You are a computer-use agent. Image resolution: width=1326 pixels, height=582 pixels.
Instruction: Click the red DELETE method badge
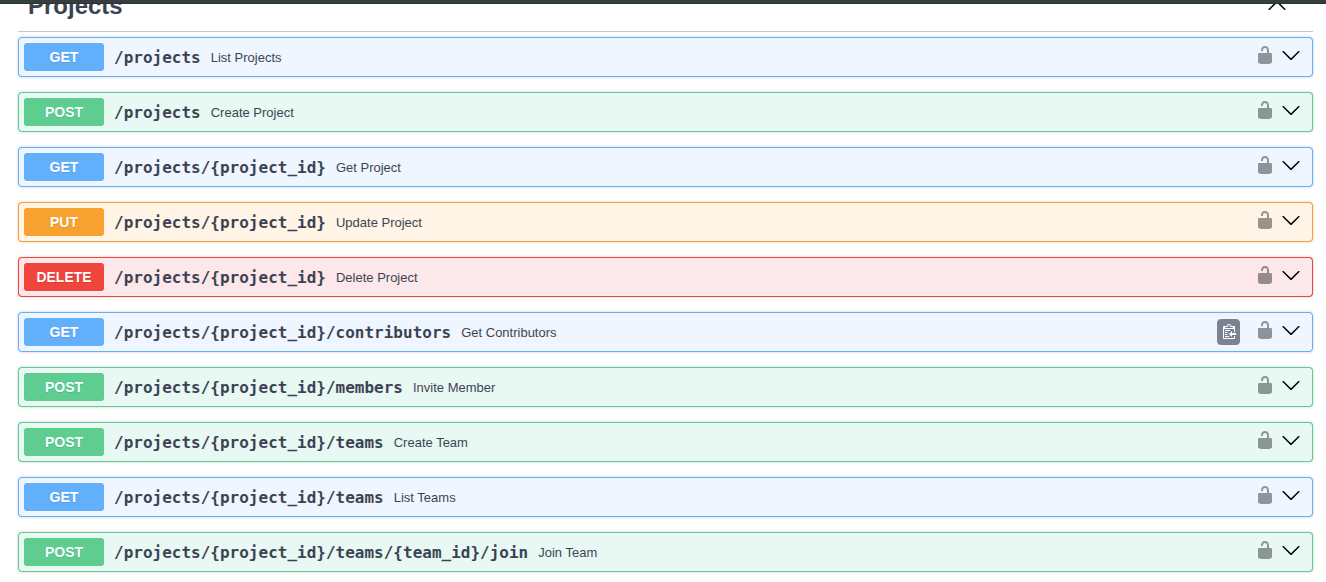64,277
